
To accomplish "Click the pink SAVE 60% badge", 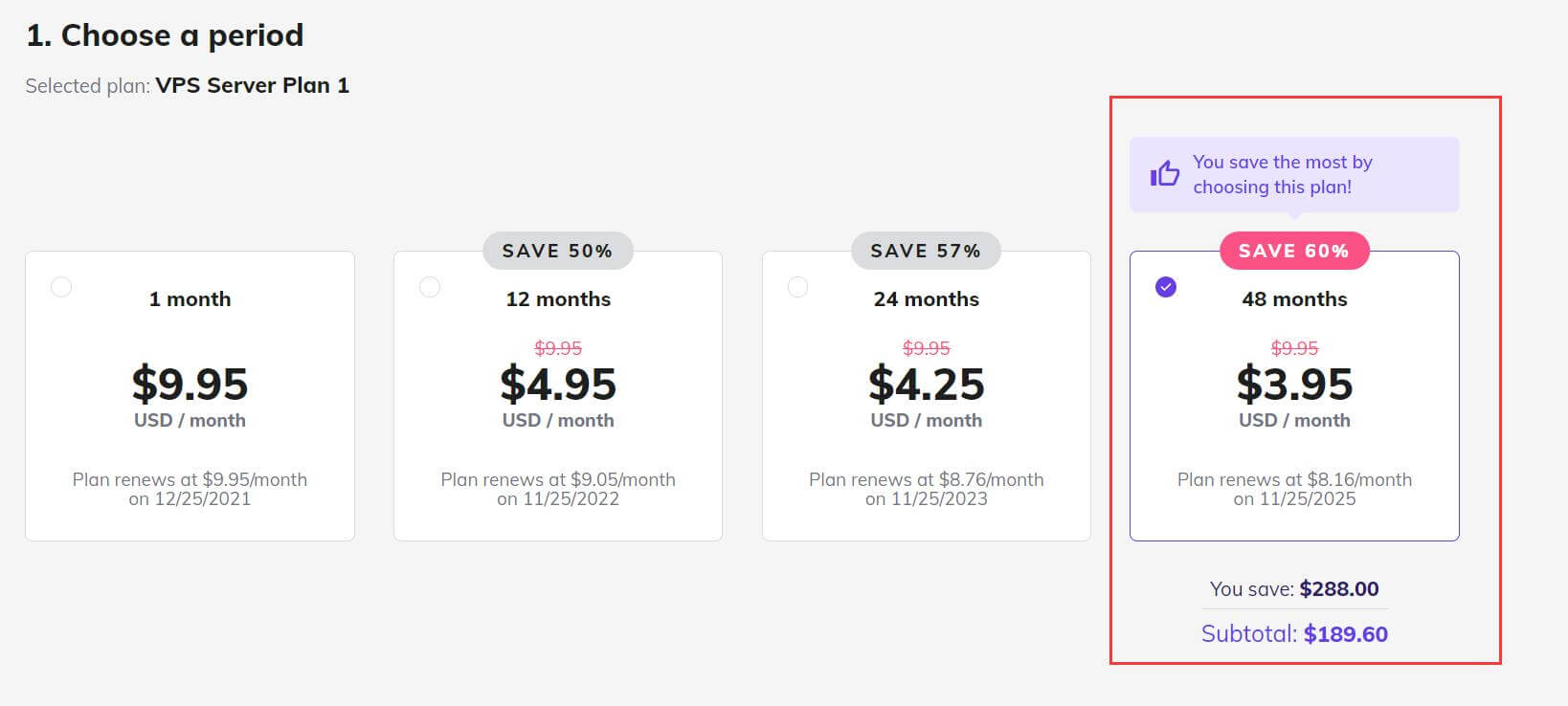I will [1293, 252].
